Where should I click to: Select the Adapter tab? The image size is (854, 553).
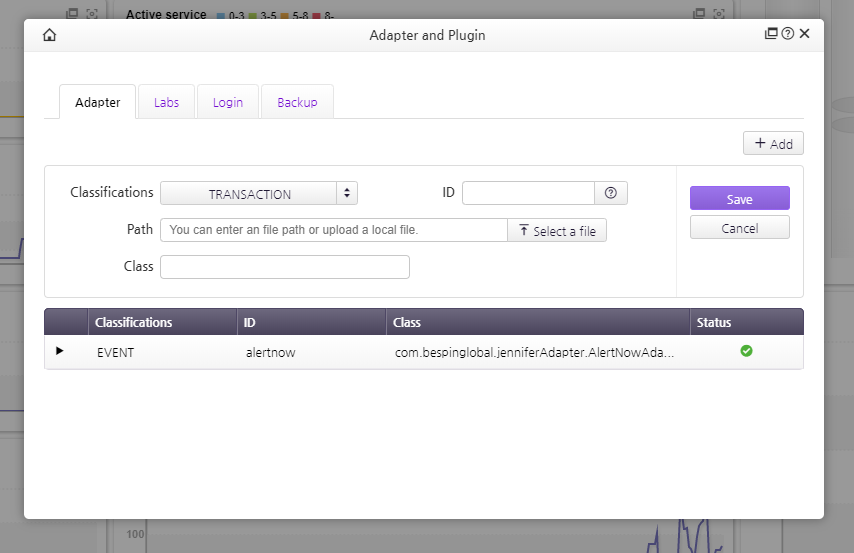tap(98, 102)
